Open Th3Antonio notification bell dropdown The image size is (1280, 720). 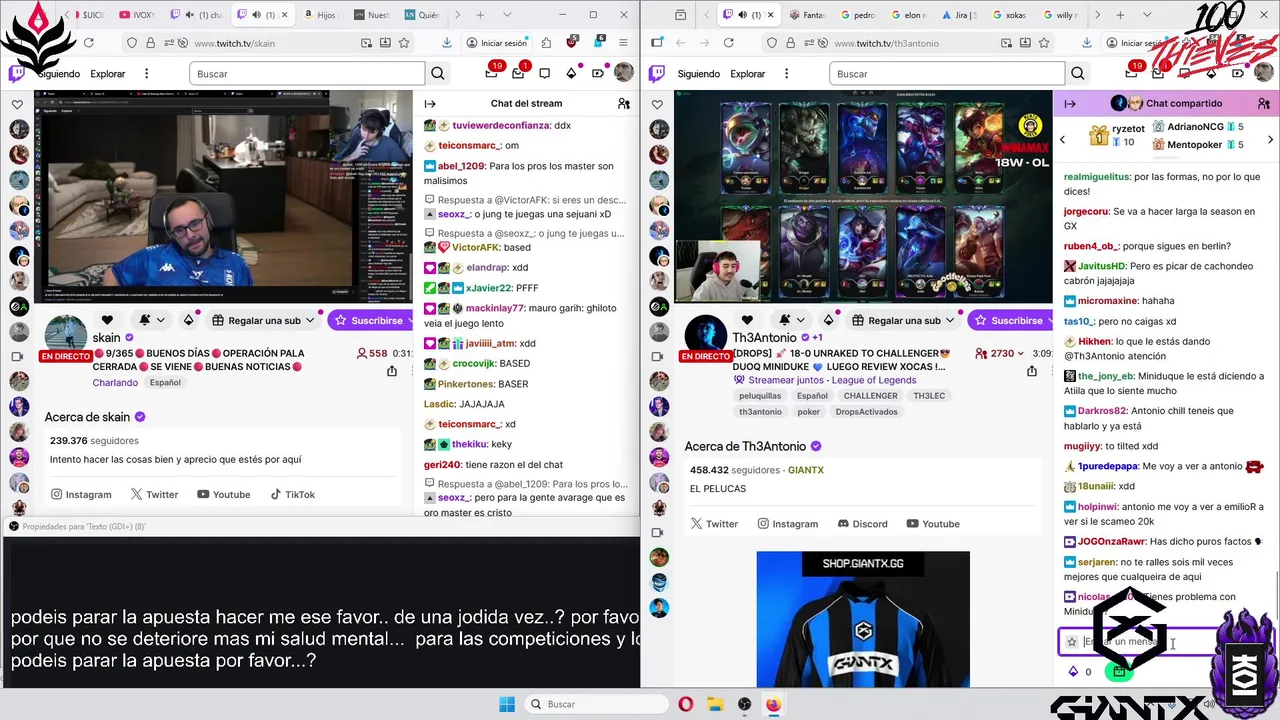click(791, 320)
